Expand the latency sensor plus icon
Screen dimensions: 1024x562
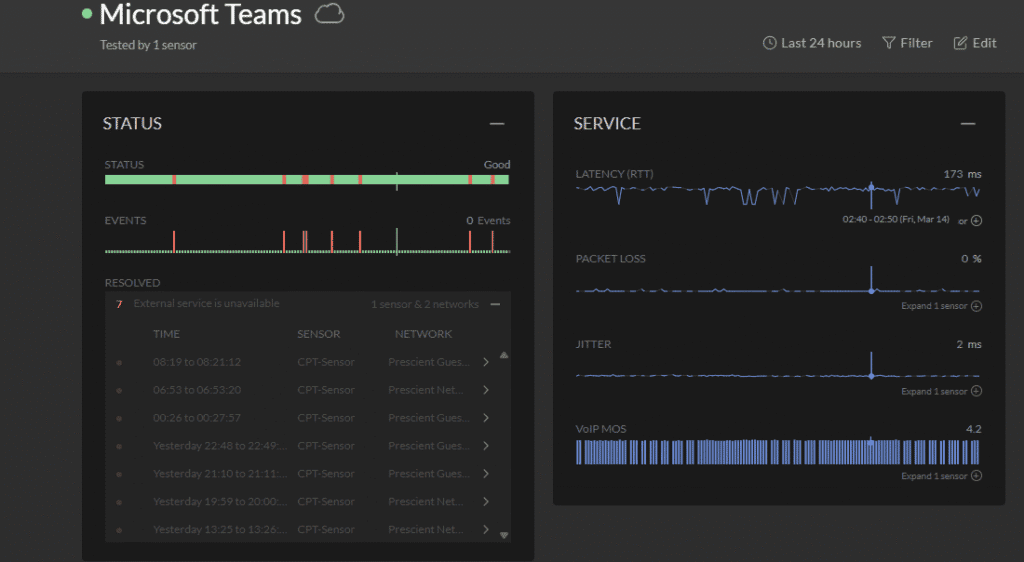(976, 221)
